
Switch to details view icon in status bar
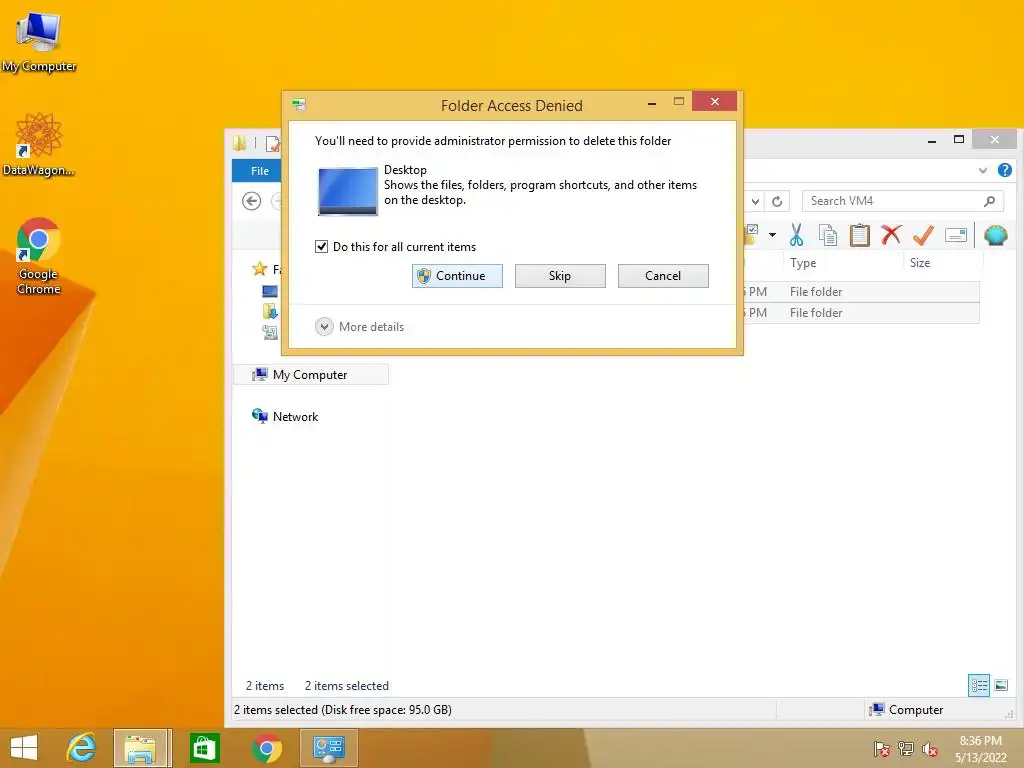[x=979, y=685]
